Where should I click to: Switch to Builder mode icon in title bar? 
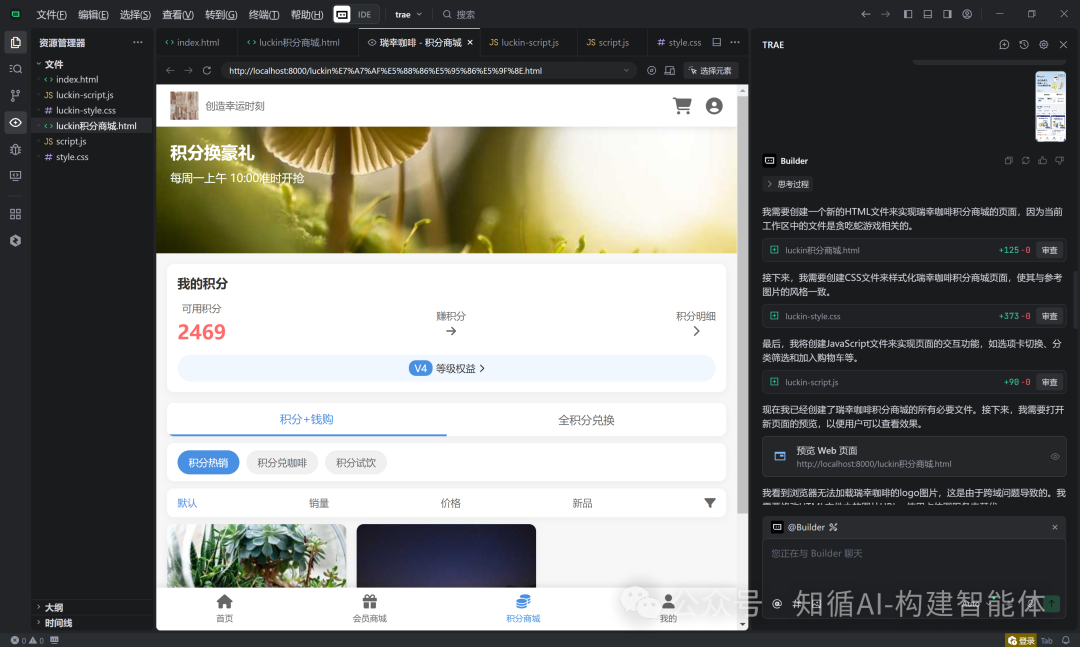click(342, 14)
